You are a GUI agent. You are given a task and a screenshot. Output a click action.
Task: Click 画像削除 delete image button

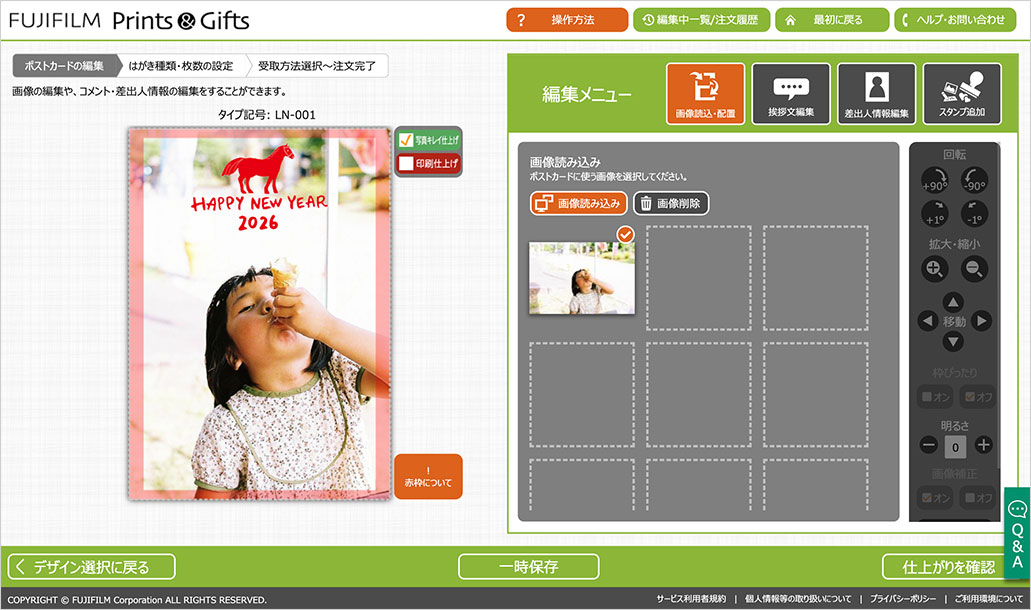pyautogui.click(x=671, y=203)
